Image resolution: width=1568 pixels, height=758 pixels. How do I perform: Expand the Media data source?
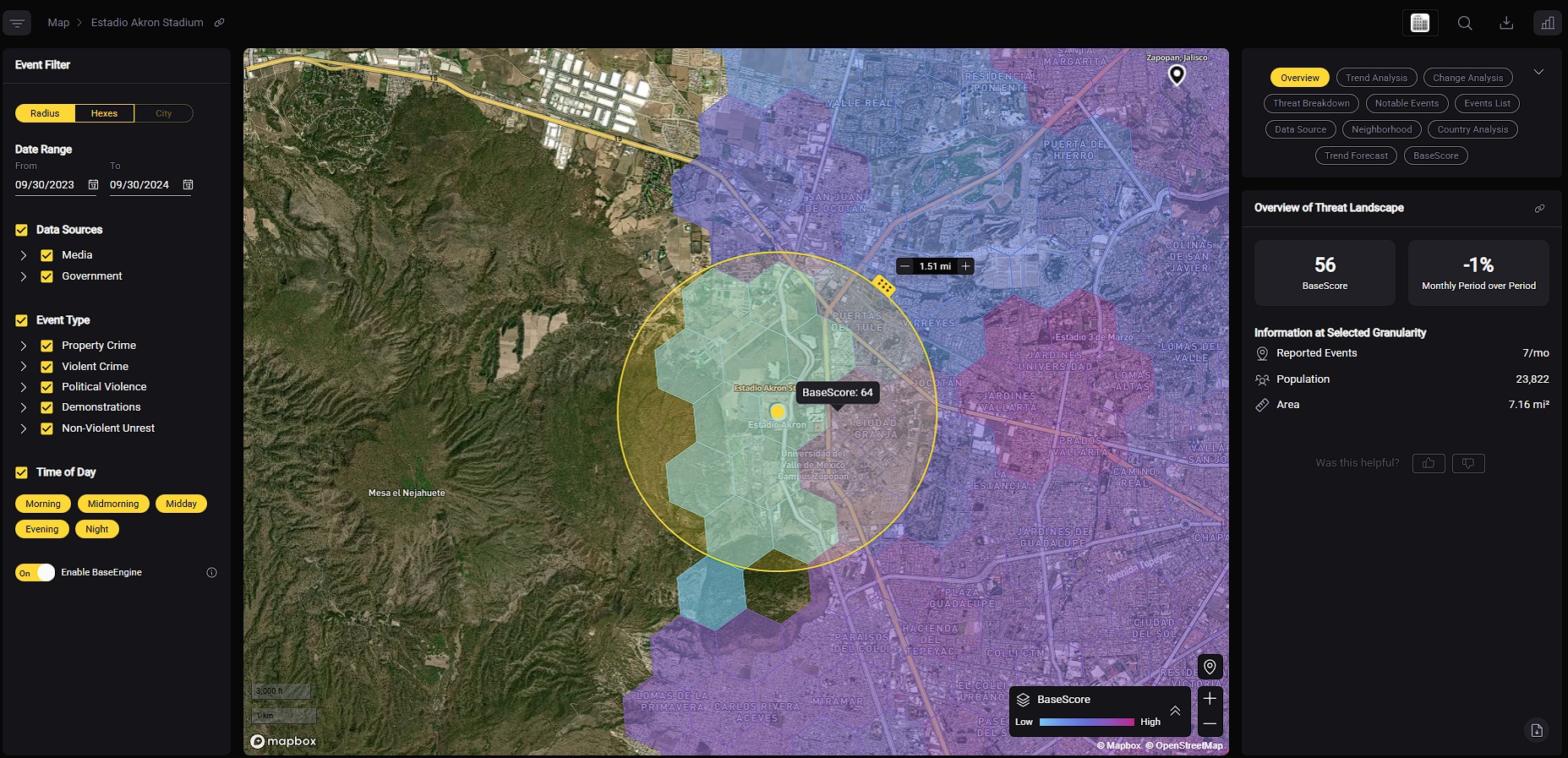click(x=23, y=255)
